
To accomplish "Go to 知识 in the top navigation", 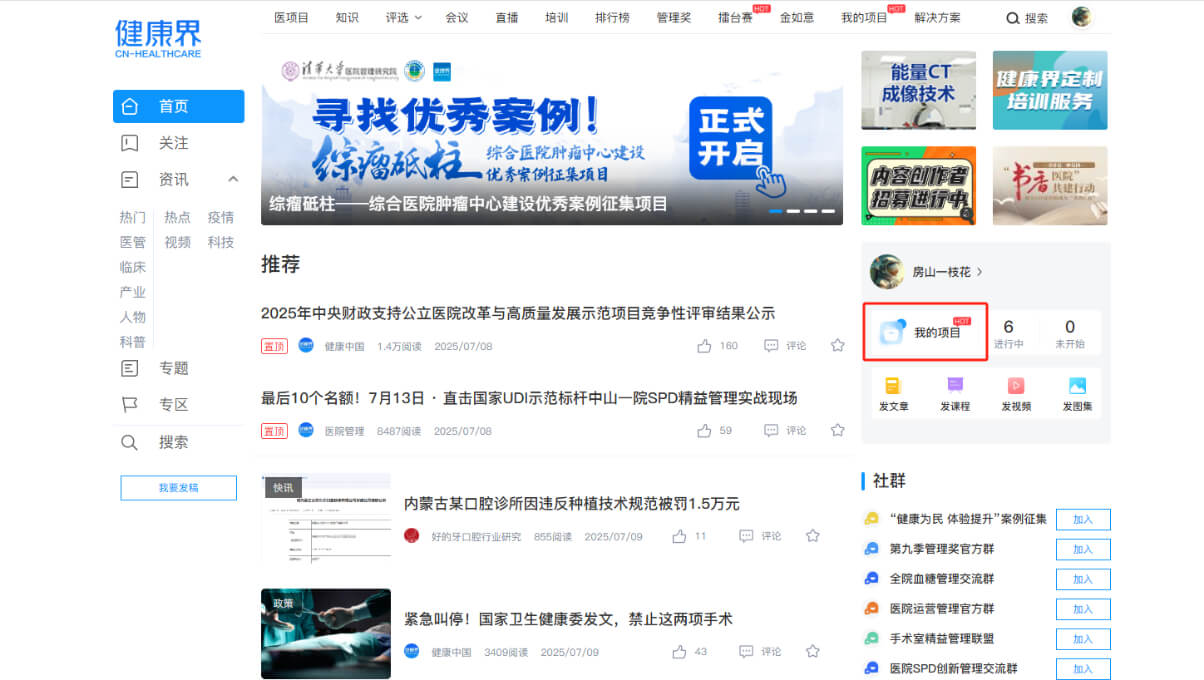I will (x=347, y=17).
